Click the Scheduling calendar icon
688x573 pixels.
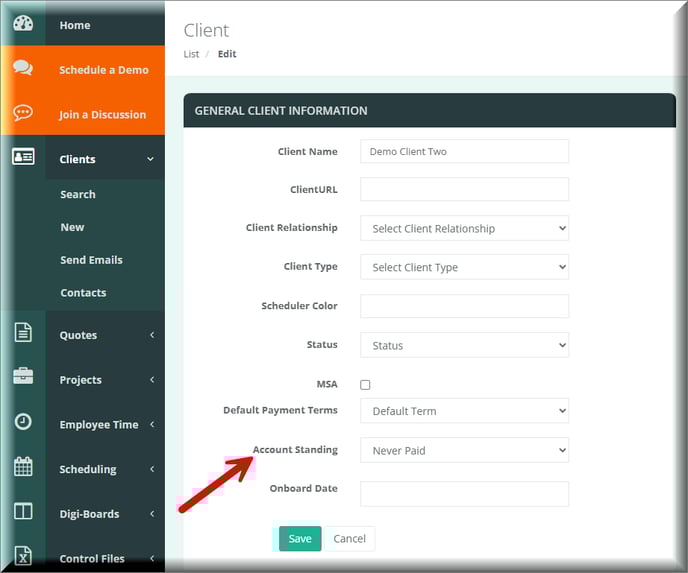click(23, 468)
